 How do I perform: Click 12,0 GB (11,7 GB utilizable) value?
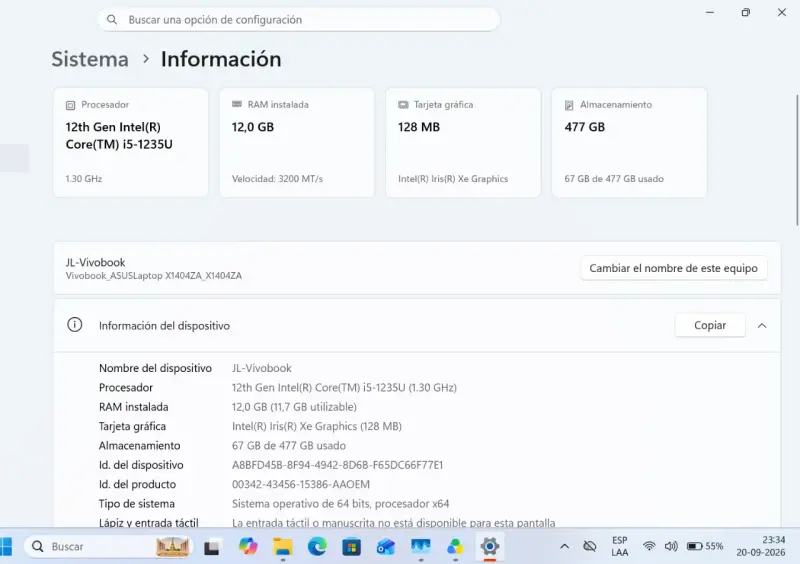click(294, 407)
